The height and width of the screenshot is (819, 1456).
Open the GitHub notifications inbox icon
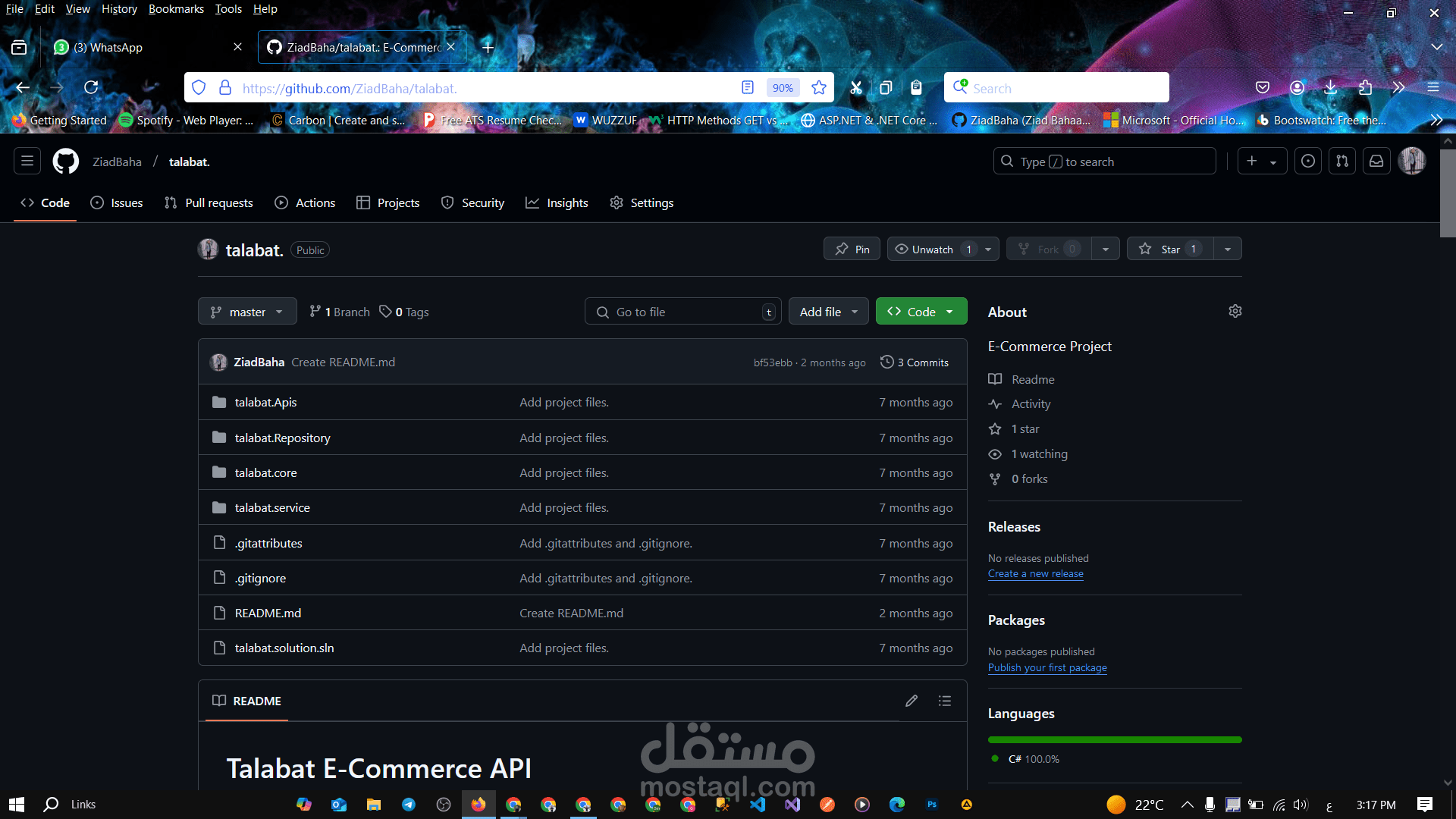coord(1376,162)
